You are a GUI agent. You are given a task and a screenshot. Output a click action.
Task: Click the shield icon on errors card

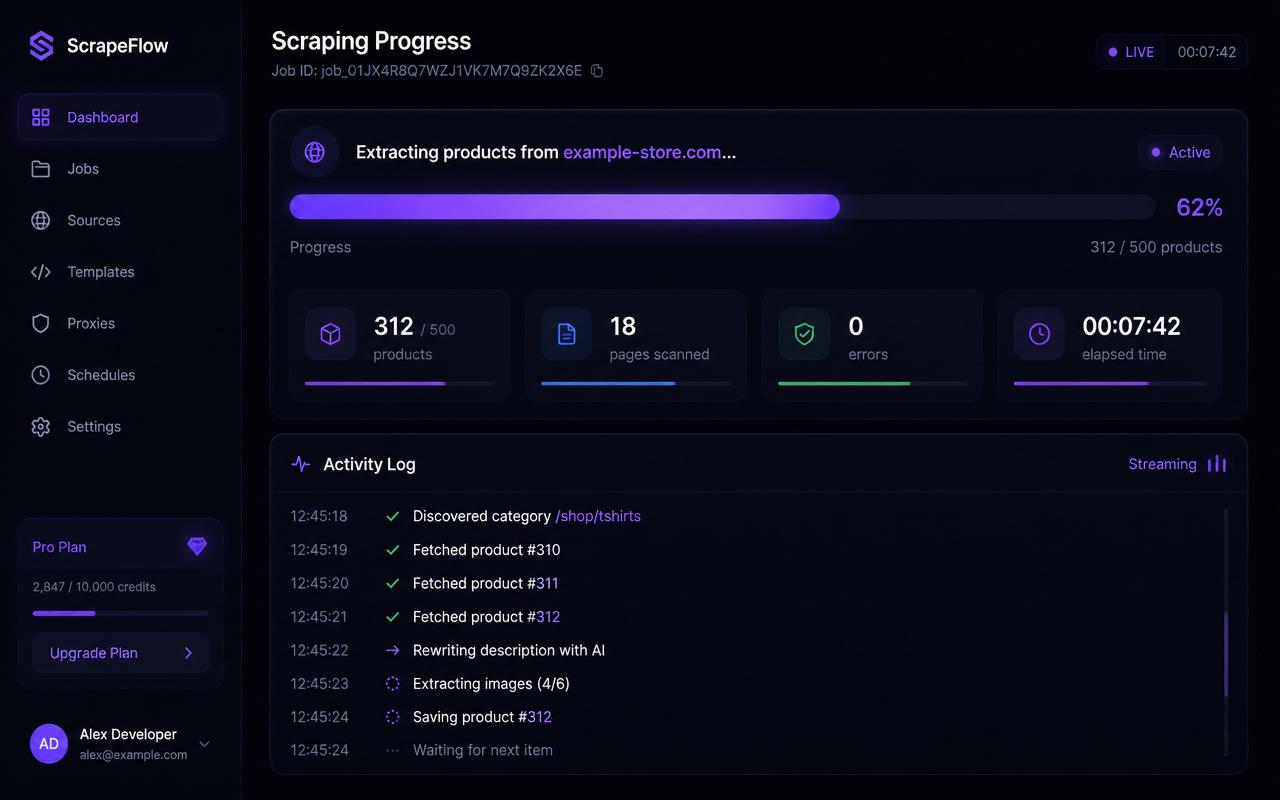804,334
